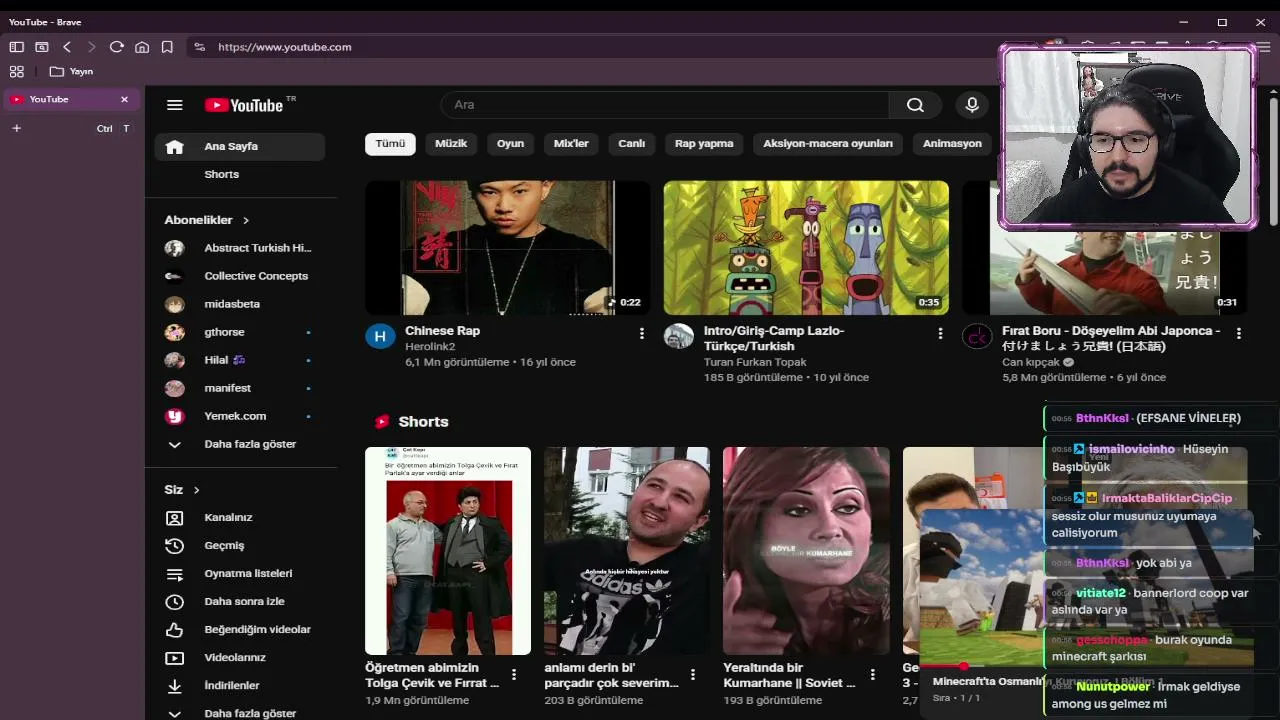This screenshot has height=720, width=1280.
Task: Expand the Siz section chevron
Action: click(x=196, y=490)
